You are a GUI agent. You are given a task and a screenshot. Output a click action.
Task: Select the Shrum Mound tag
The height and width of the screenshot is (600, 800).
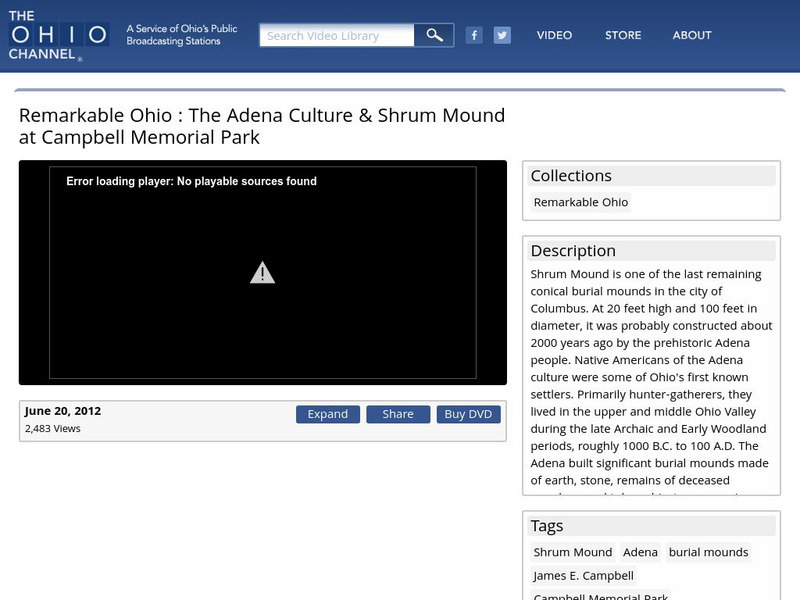[x=573, y=552]
